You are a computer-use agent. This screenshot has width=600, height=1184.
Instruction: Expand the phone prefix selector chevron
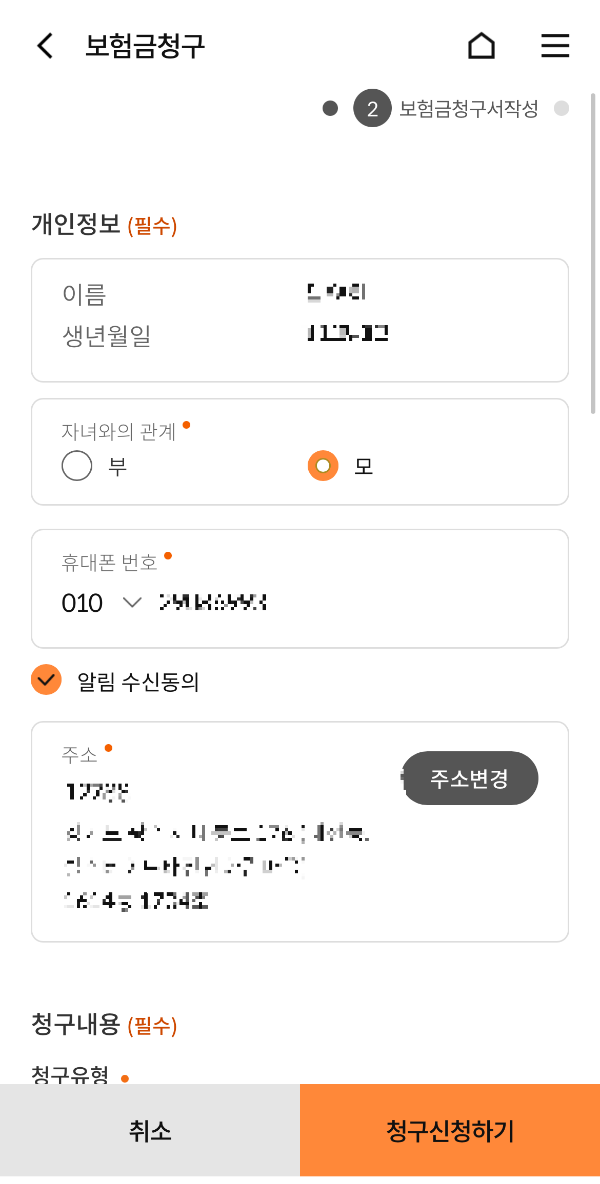(131, 603)
